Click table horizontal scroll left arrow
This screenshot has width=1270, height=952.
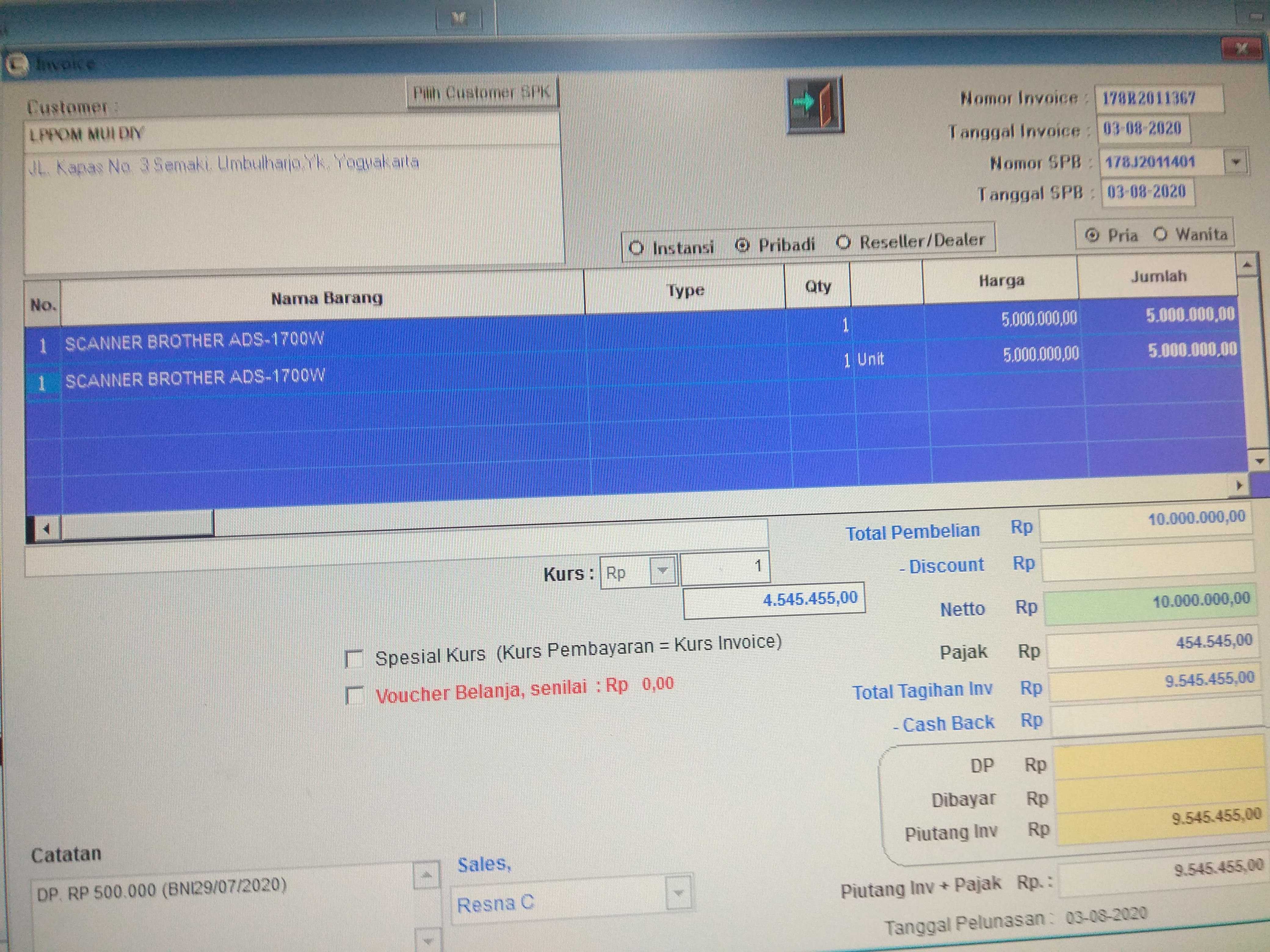point(47,528)
